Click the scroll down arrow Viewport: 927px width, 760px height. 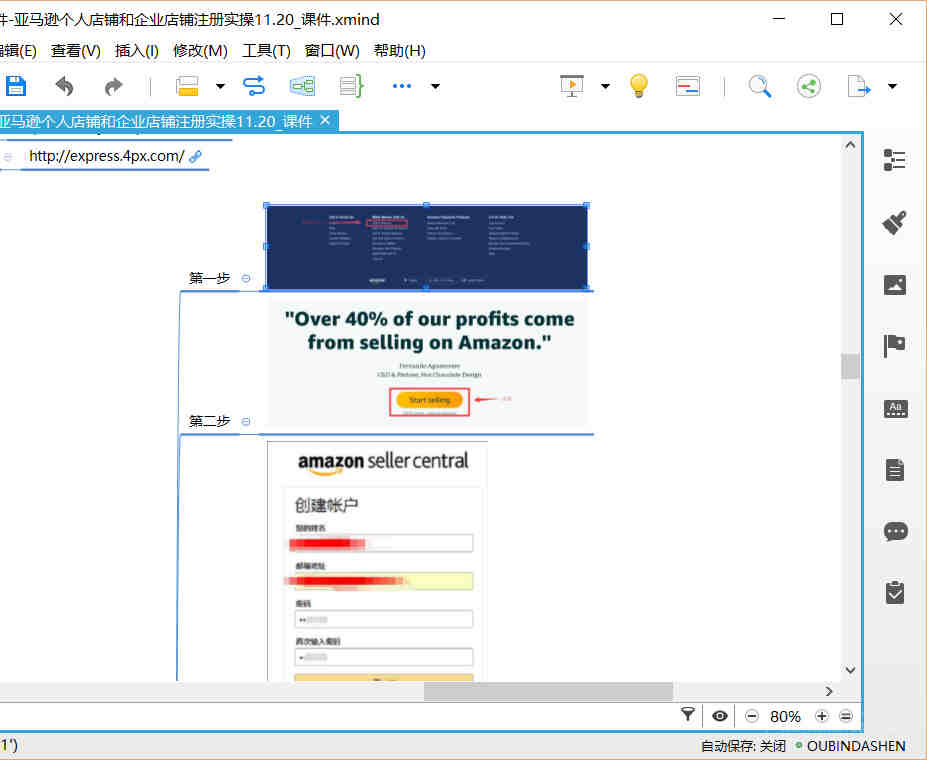tap(850, 670)
